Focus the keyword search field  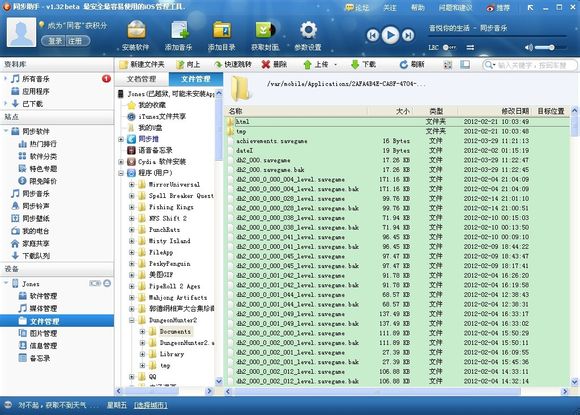(x=530, y=65)
